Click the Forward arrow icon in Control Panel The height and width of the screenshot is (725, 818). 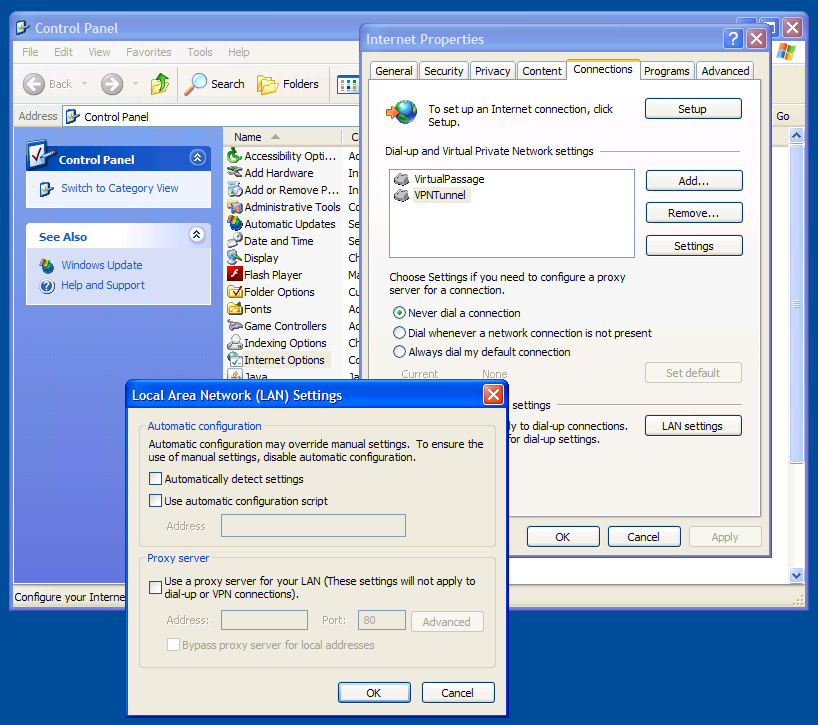[112, 84]
